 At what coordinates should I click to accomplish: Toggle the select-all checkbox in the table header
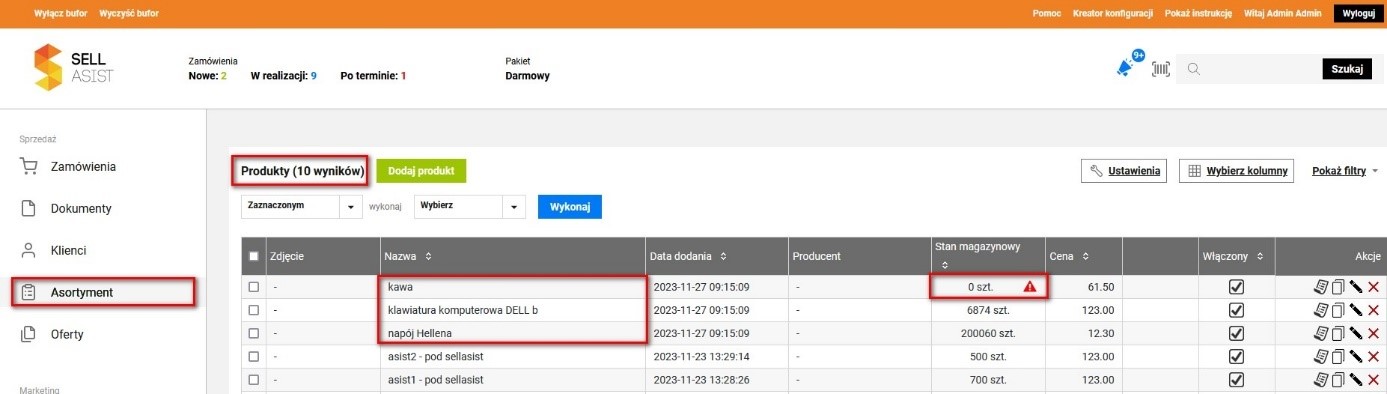coord(254,256)
